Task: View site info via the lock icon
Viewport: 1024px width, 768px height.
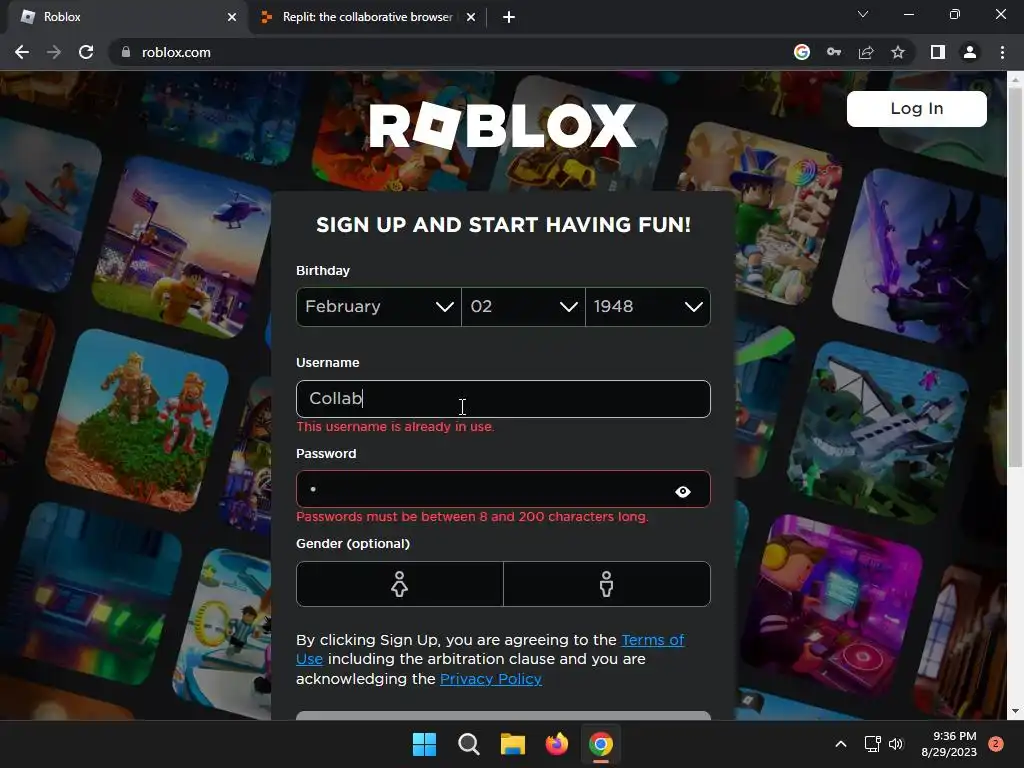Action: click(125, 52)
